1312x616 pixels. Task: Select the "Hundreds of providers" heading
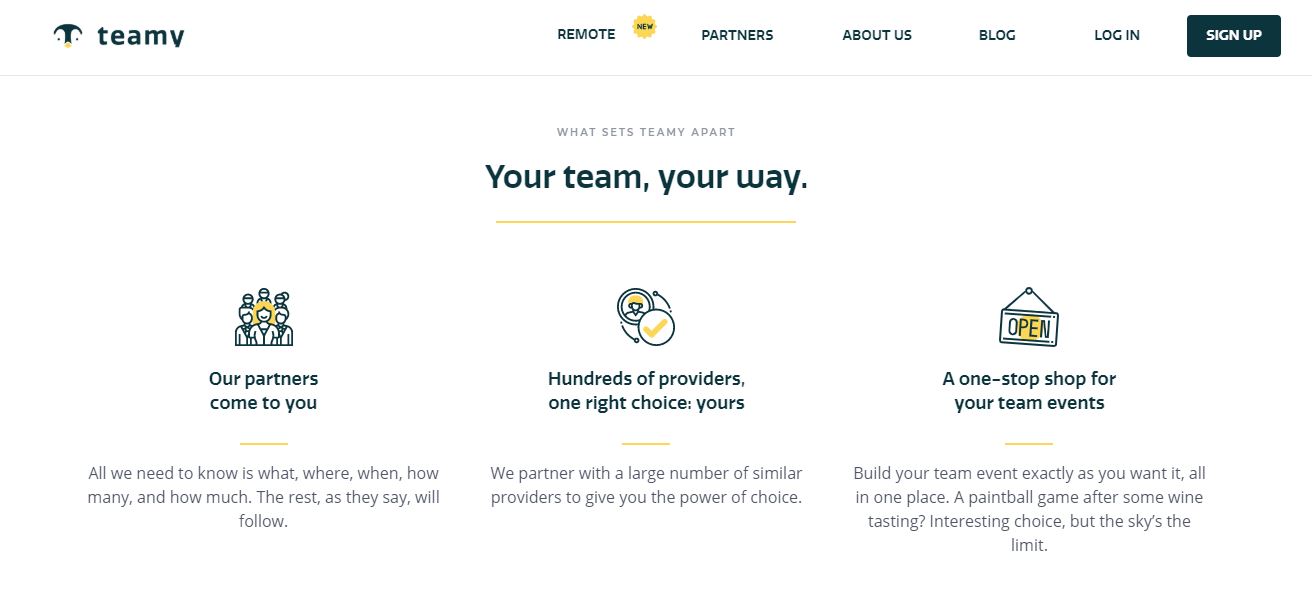coord(646,391)
